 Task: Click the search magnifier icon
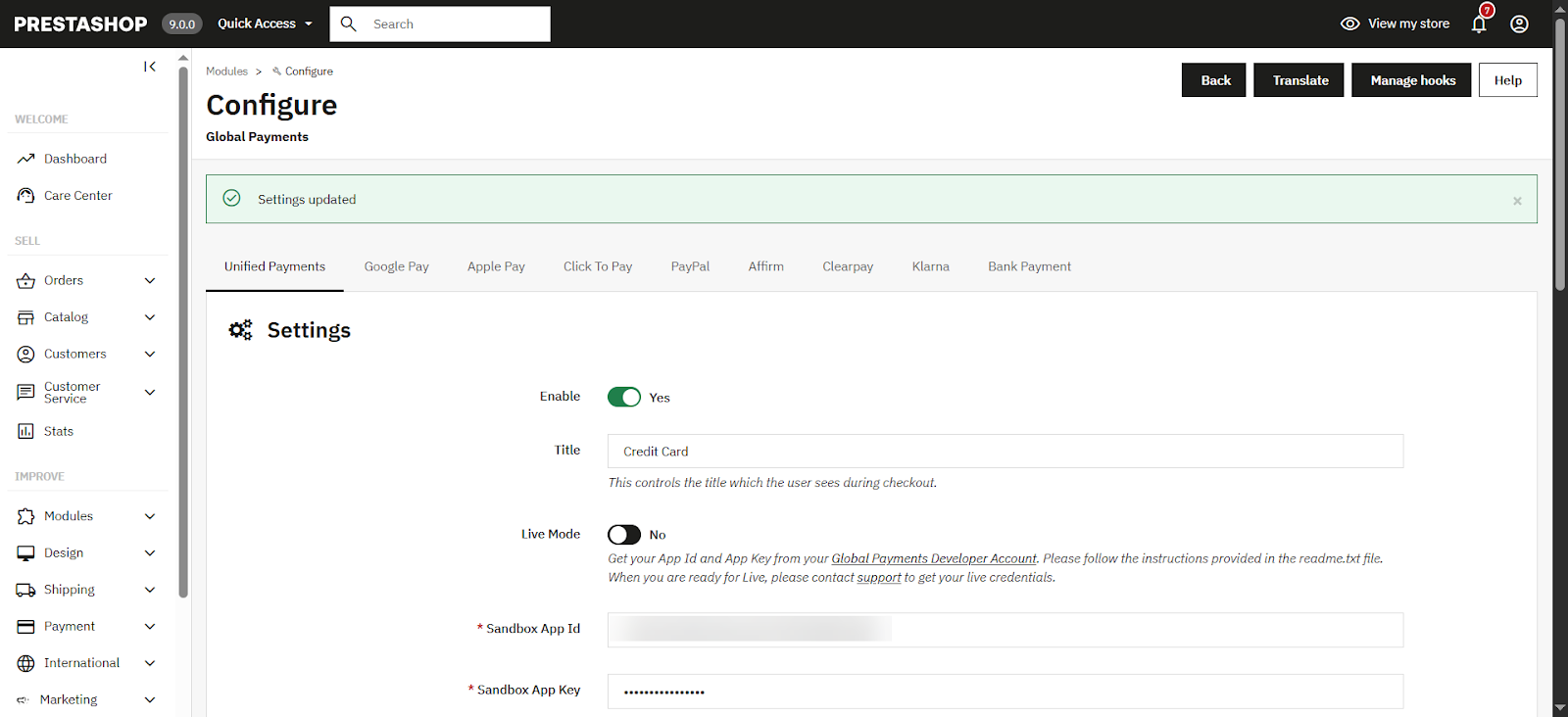point(348,24)
